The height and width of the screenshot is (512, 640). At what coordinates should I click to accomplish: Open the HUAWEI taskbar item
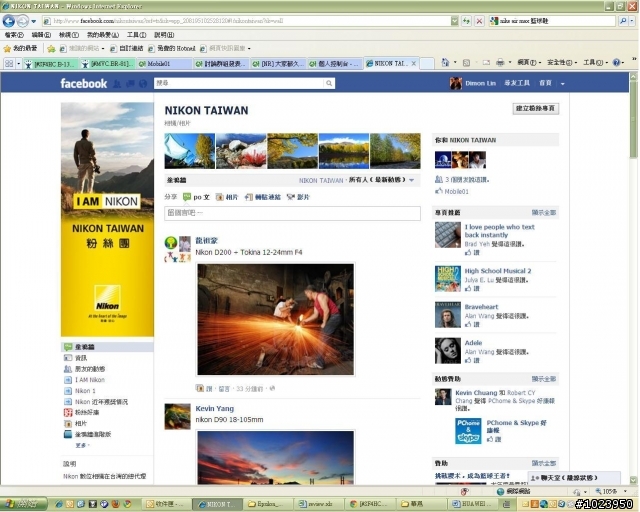point(471,504)
